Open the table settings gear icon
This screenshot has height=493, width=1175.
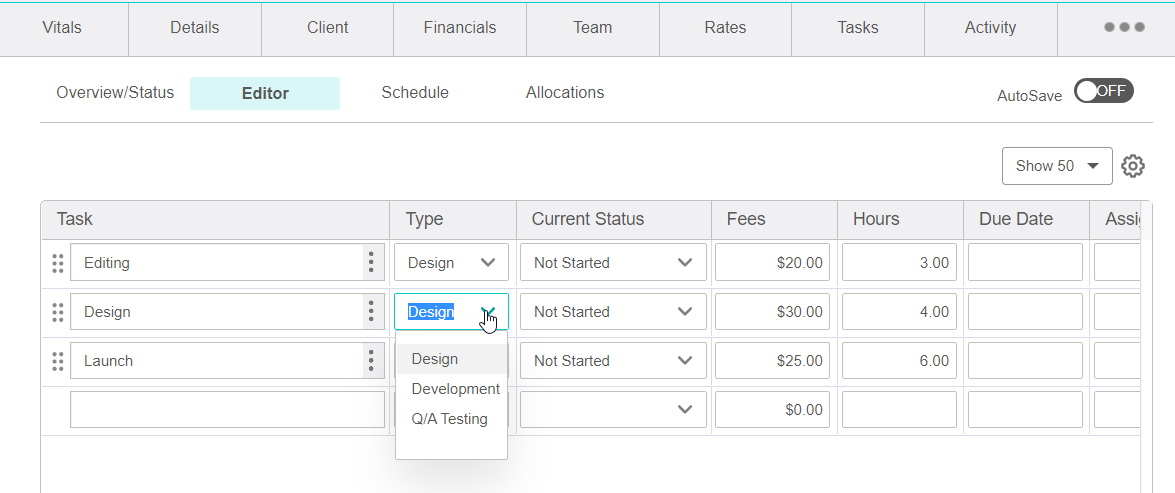1132,166
